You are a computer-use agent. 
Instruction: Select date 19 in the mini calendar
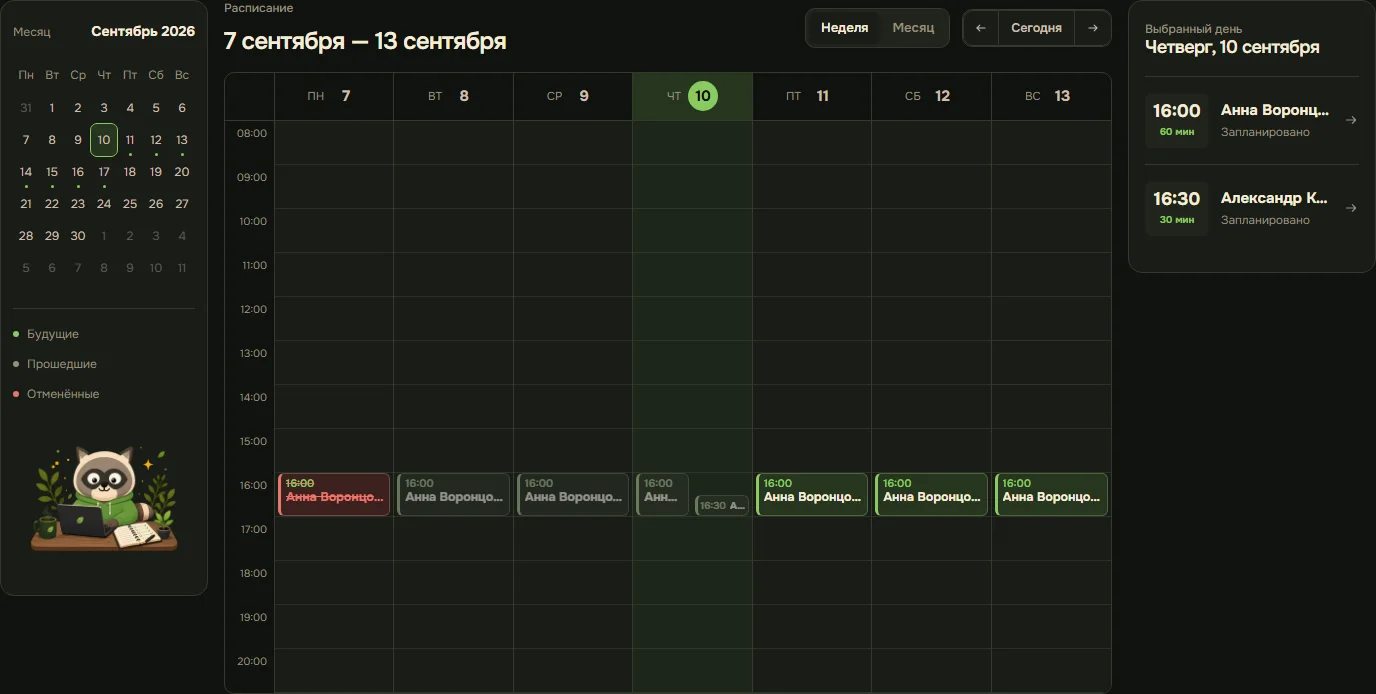[x=156, y=172]
